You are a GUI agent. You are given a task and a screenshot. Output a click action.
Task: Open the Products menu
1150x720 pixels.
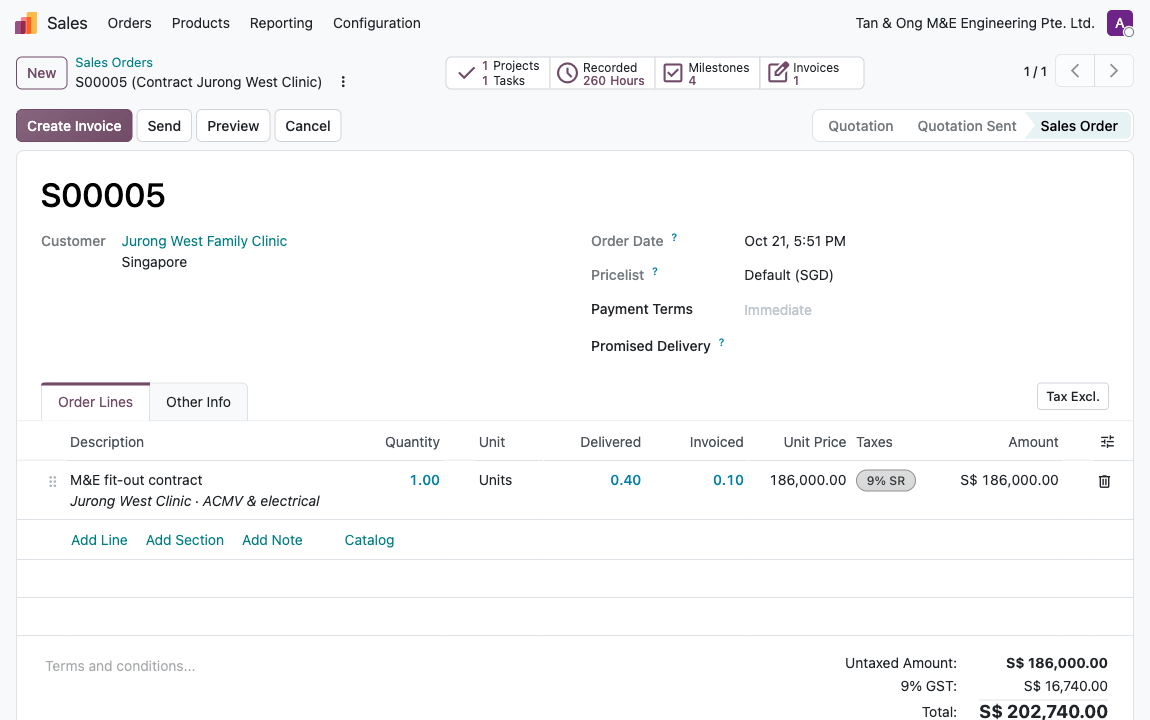click(x=200, y=23)
